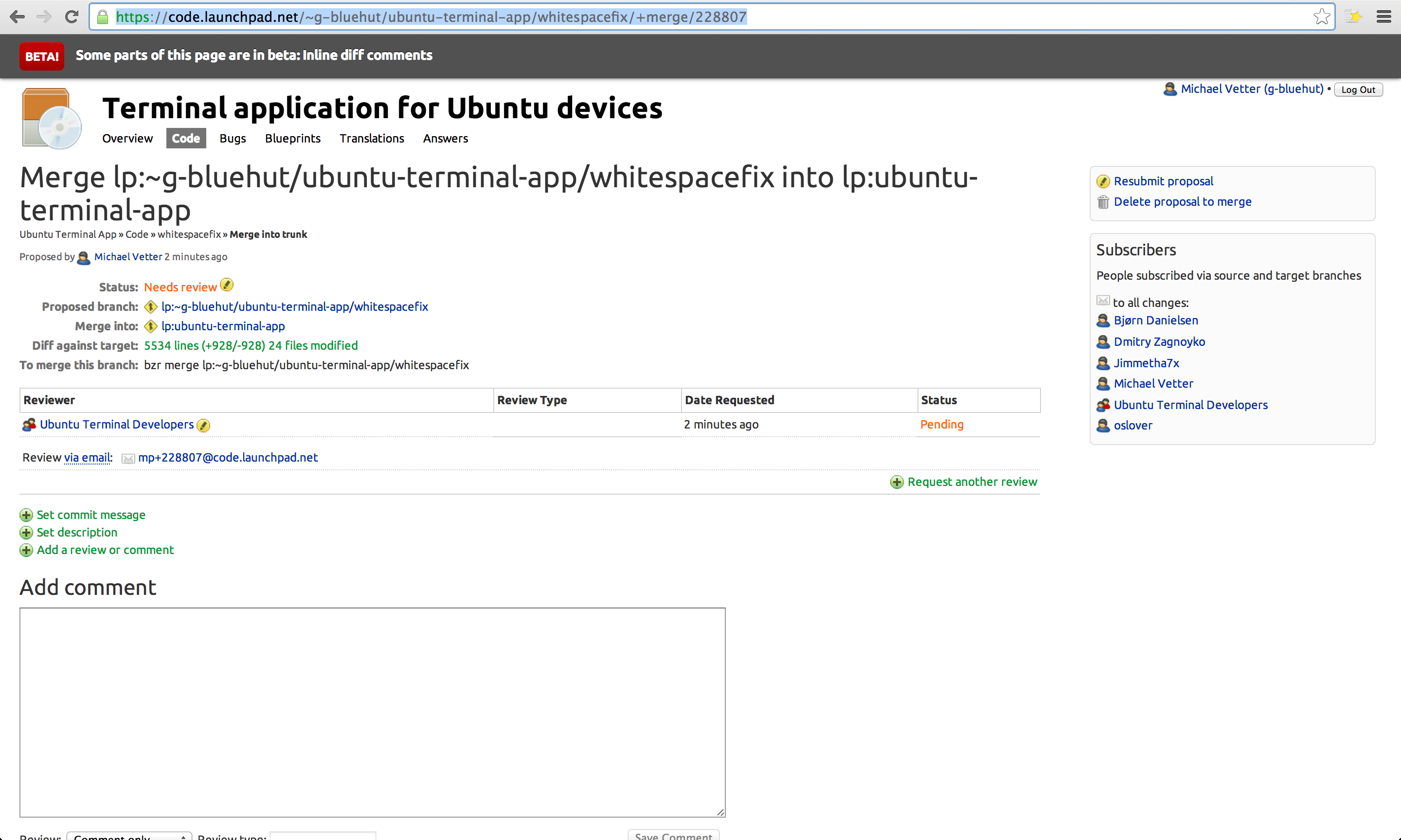
Task: Click plus icon beside Add a review or comment
Action: [x=26, y=550]
